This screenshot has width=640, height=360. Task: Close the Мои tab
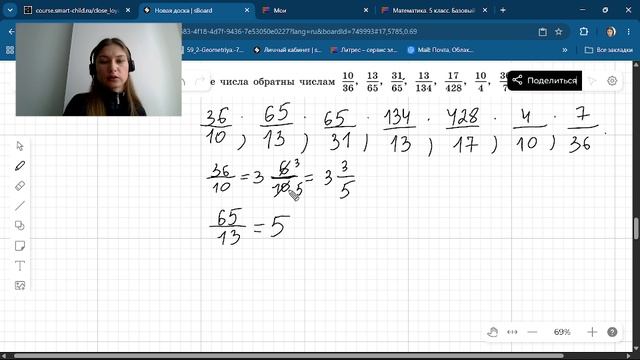(x=366, y=11)
